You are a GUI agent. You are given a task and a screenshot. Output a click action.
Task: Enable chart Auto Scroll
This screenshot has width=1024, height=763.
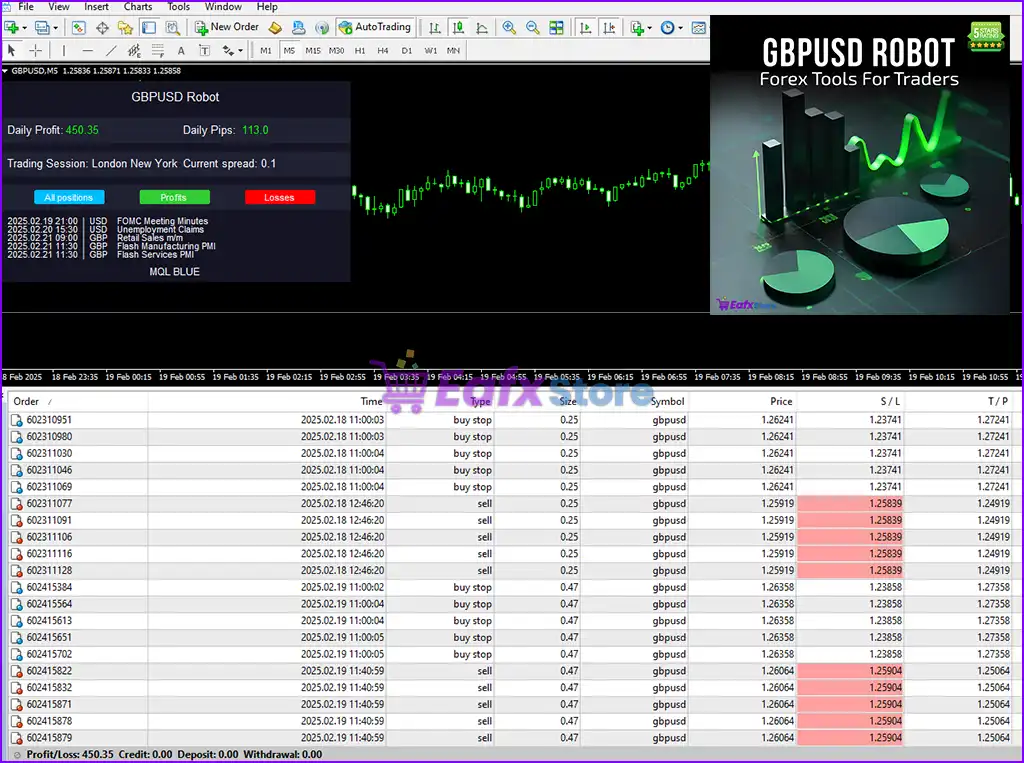[586, 28]
